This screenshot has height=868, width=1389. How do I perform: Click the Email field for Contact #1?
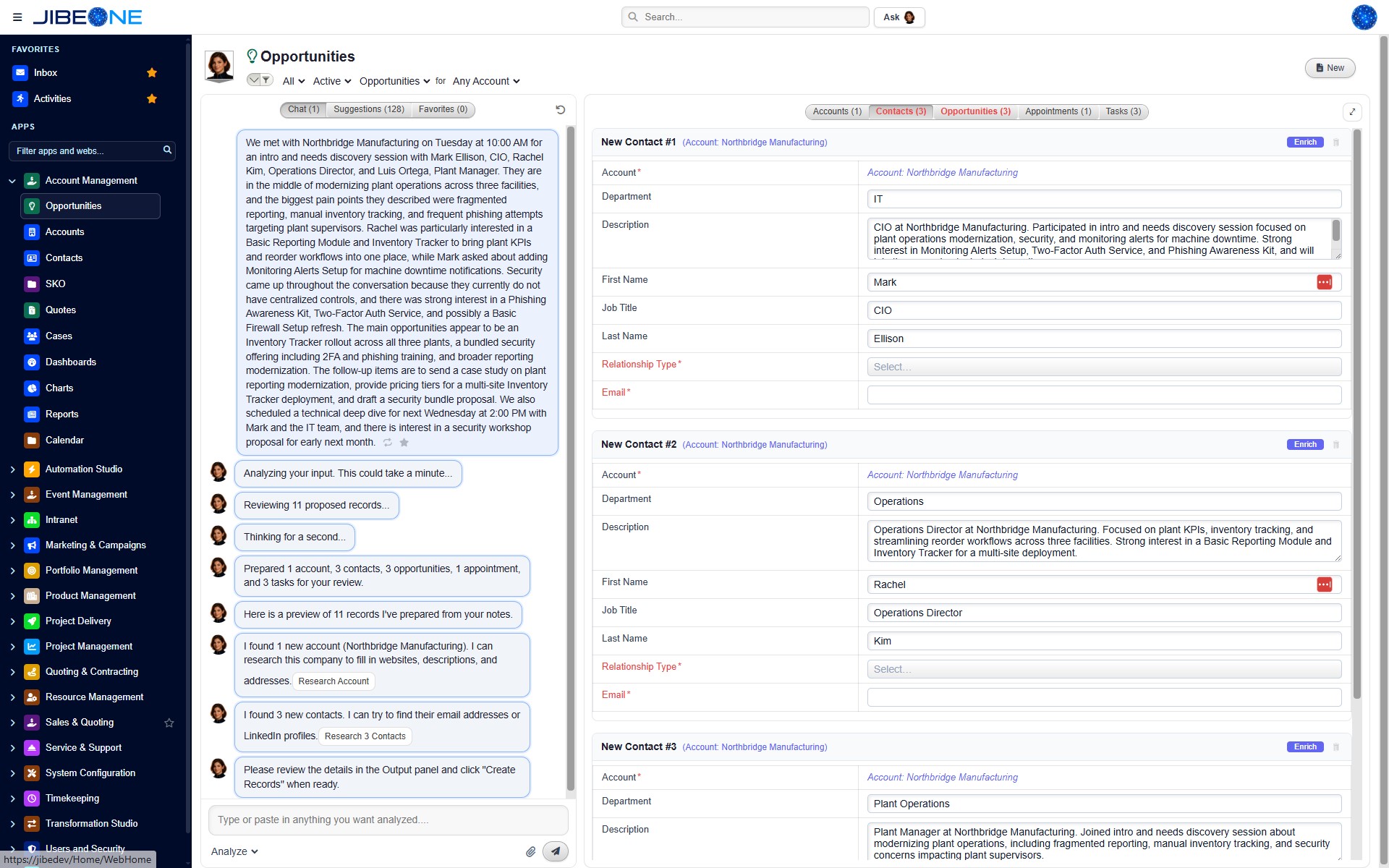[1104, 395]
